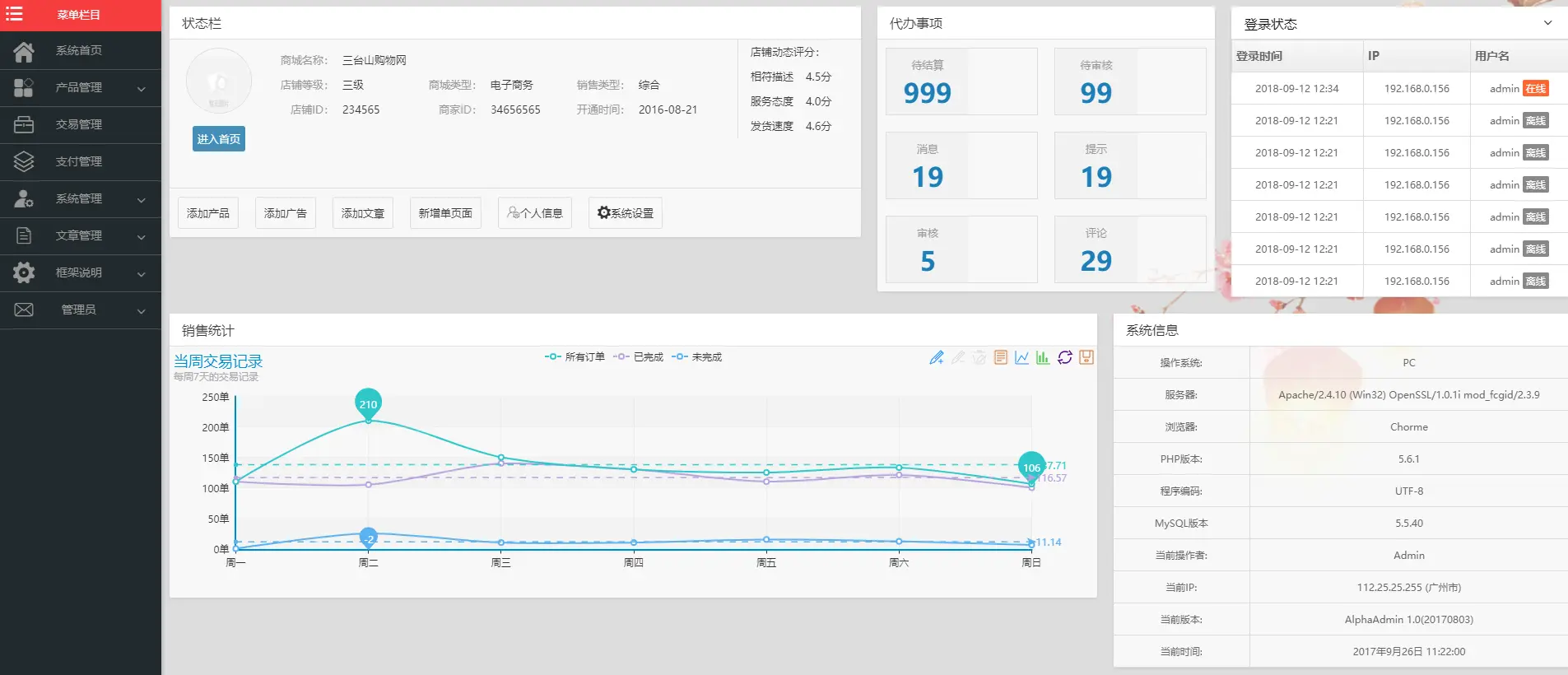Click the 进入首页 button
Image resolution: width=1568 pixels, height=675 pixels.
[x=219, y=139]
